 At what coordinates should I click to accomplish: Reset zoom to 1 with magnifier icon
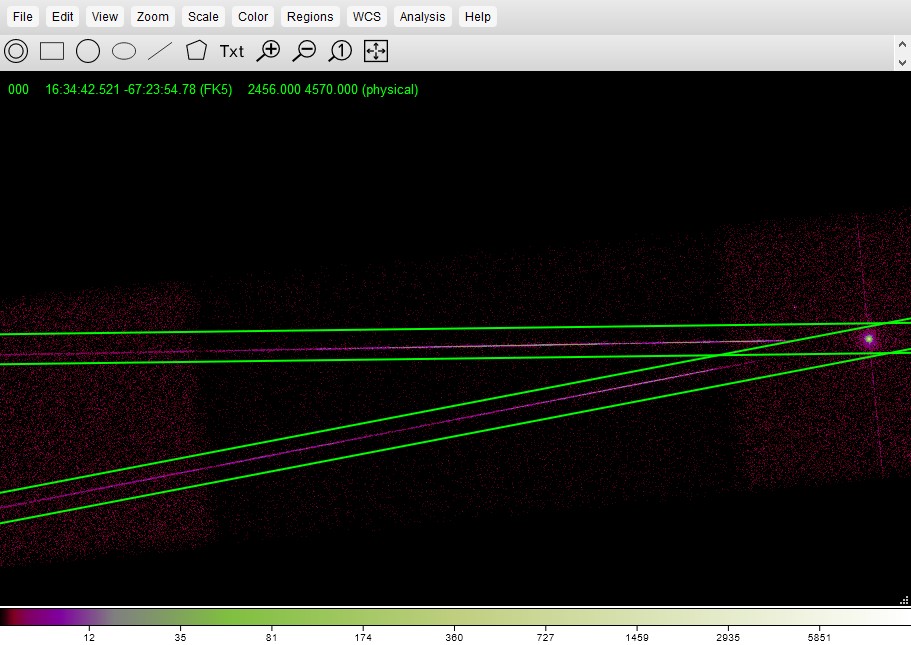click(x=340, y=51)
